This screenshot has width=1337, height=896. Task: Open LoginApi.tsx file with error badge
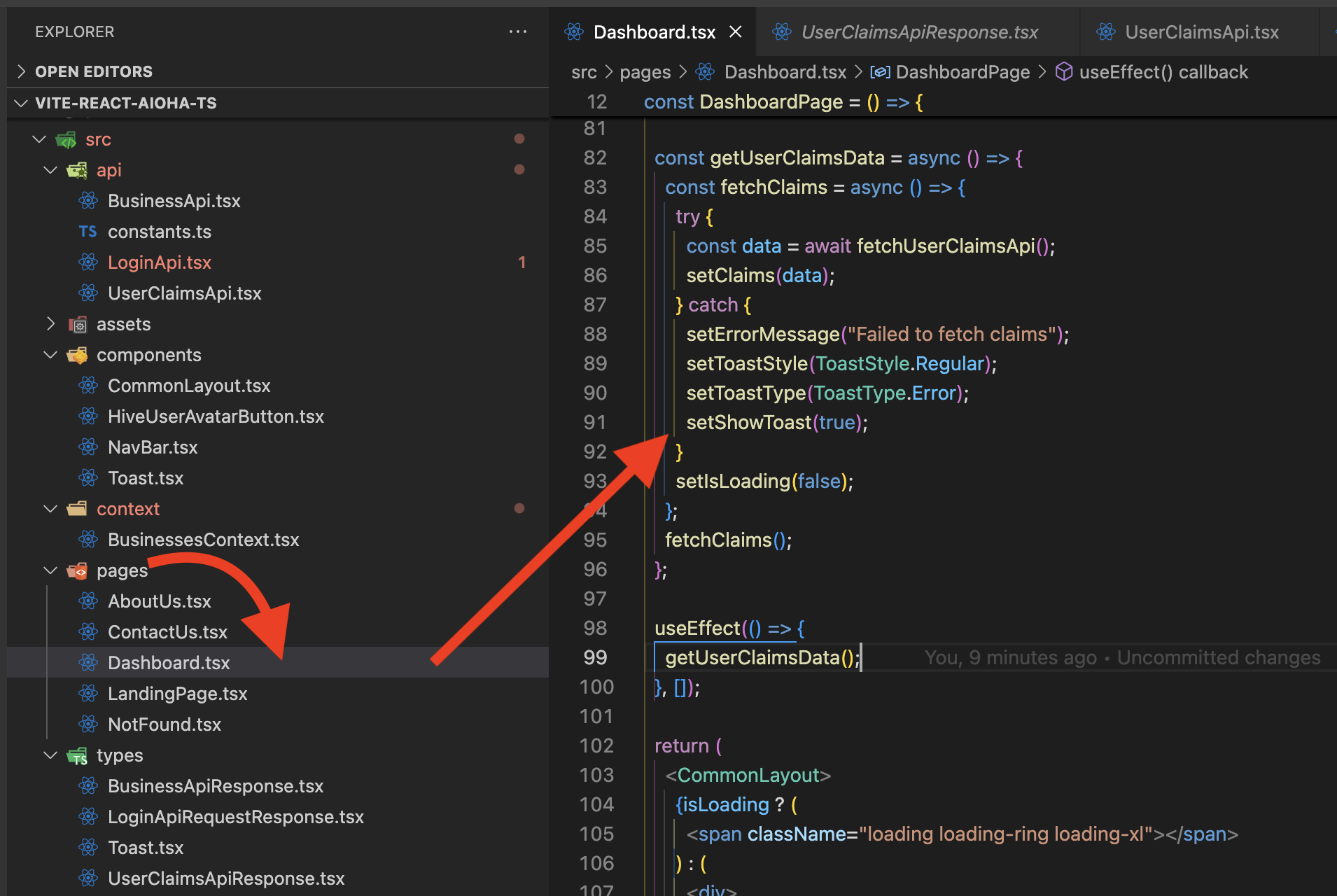278,262
